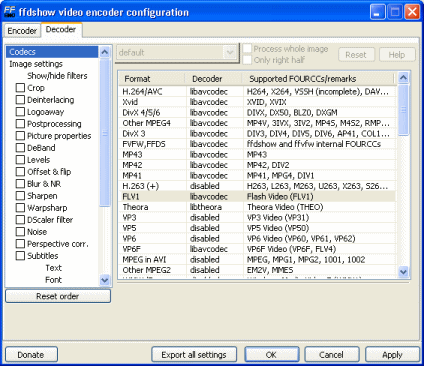This screenshot has height=366, width=424.
Task: Switch to the Encoder tab
Action: [x=22, y=31]
